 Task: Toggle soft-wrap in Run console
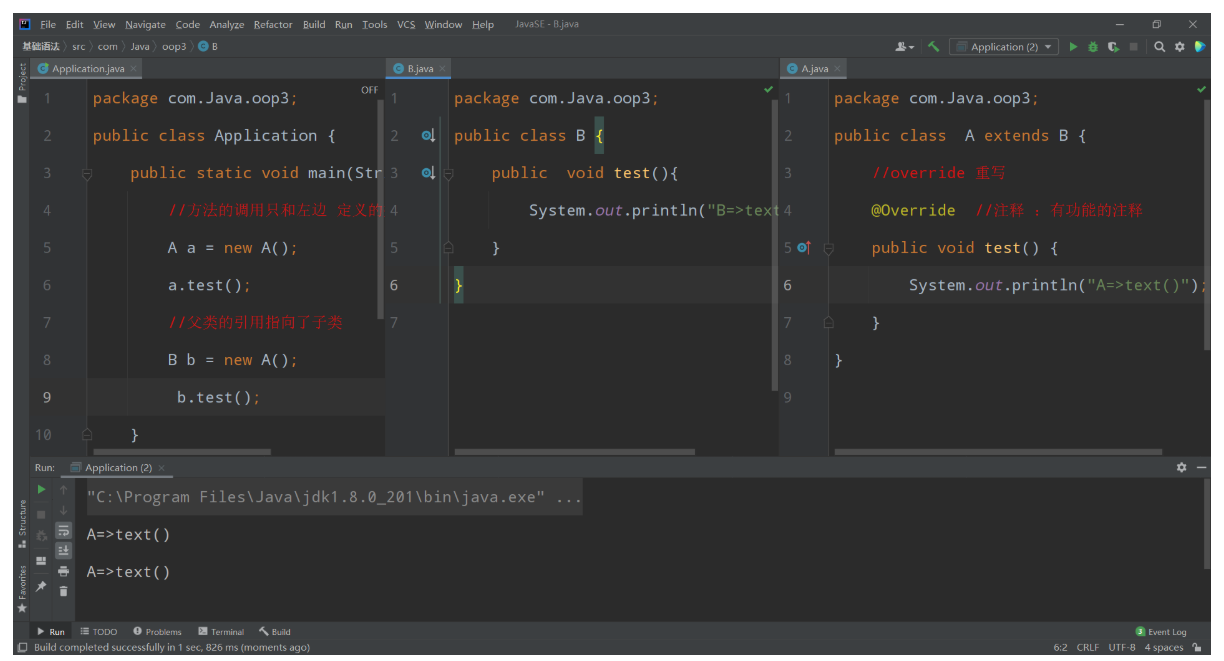(x=63, y=530)
